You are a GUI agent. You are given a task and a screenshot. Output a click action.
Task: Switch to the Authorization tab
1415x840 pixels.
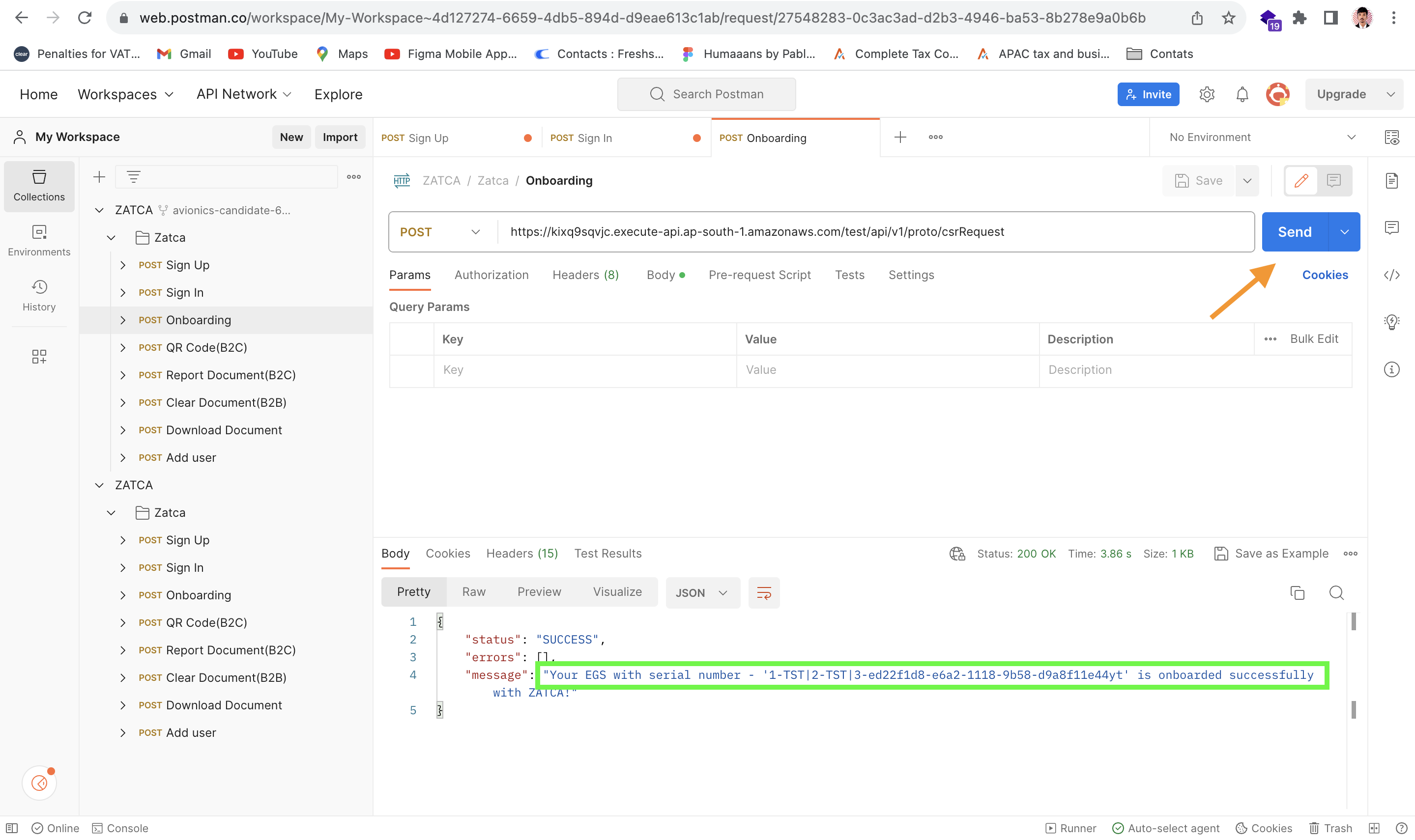coord(491,275)
